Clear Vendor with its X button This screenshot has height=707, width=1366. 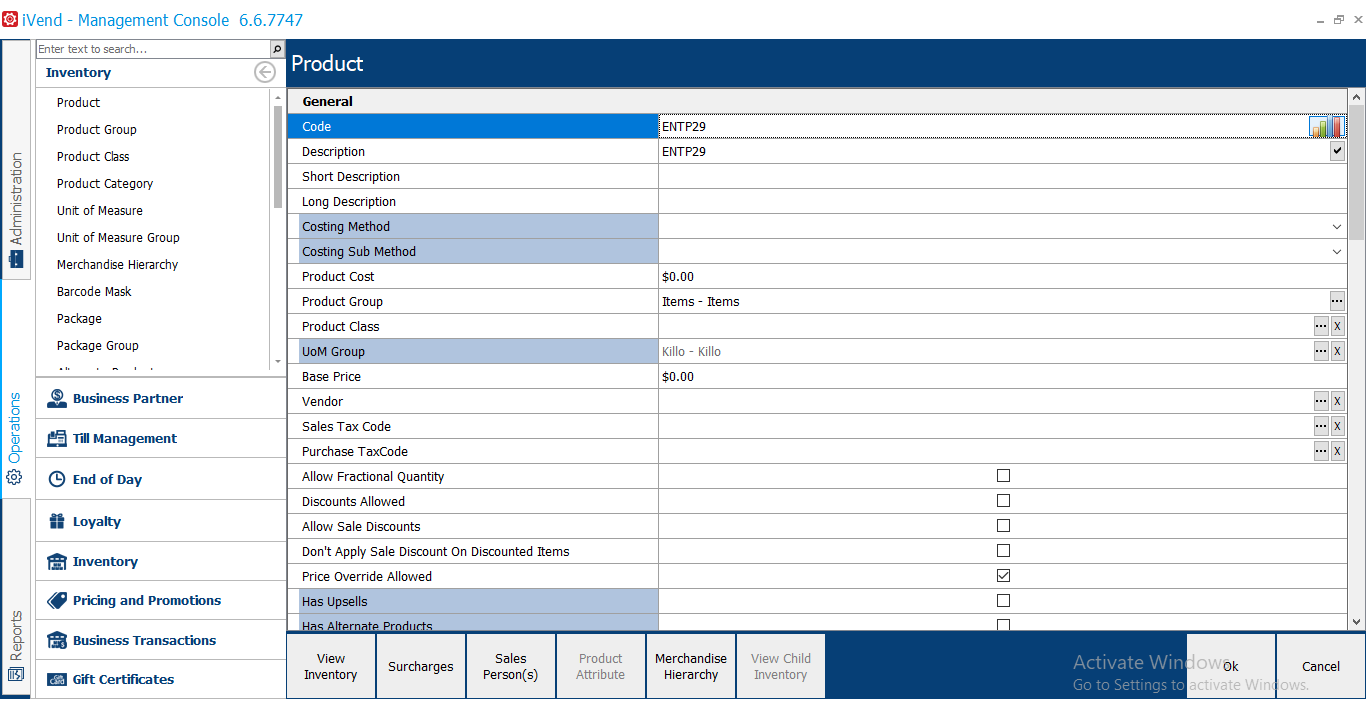tap(1337, 401)
